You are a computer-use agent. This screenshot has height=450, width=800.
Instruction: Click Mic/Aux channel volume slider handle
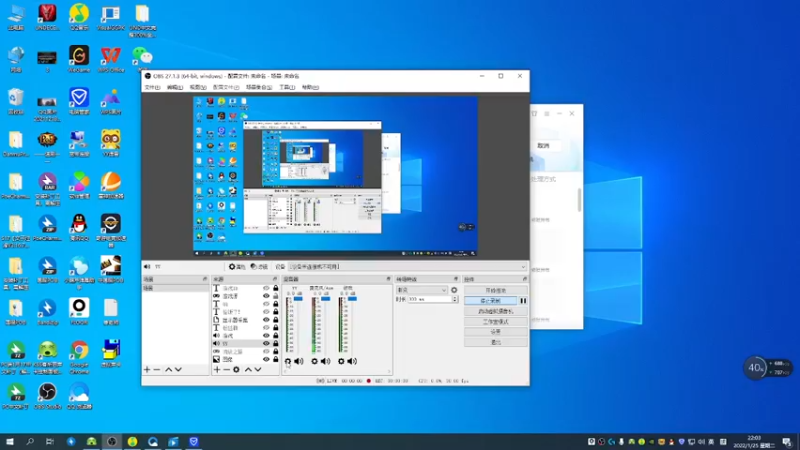(x=326, y=298)
